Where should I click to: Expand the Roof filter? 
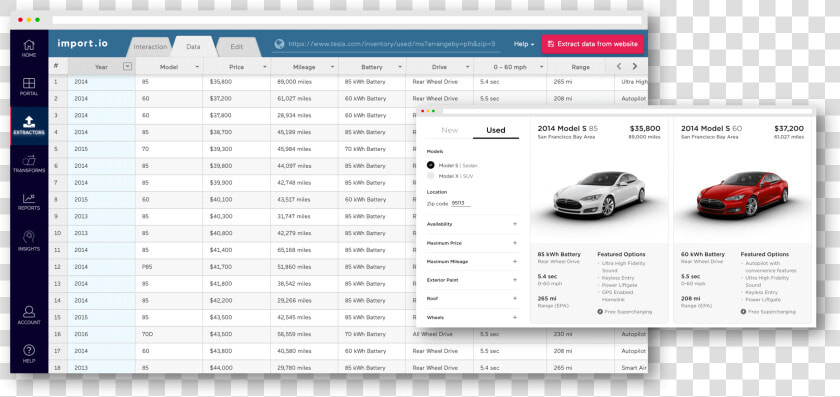pos(515,298)
